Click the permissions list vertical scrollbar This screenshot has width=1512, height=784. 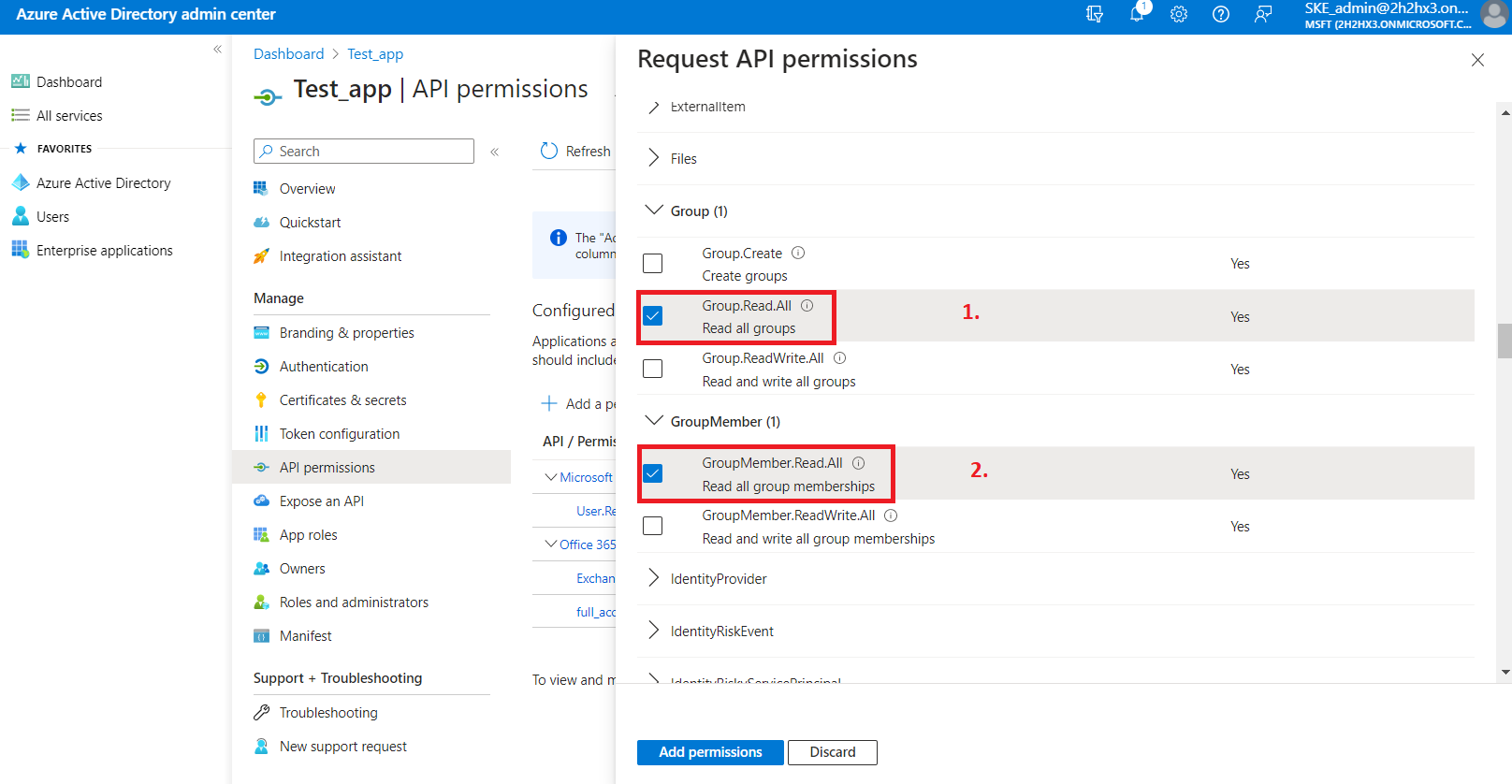tap(1505, 341)
